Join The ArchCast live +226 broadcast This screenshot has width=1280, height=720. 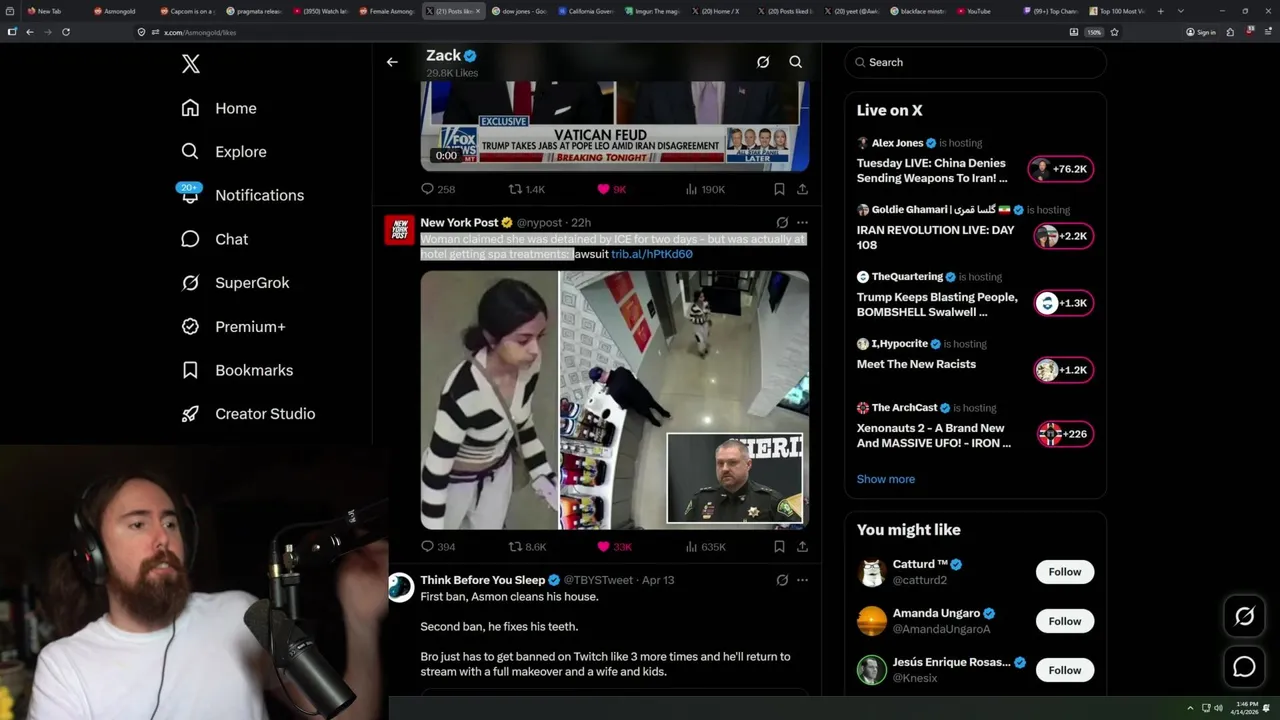pyautogui.click(x=1064, y=434)
